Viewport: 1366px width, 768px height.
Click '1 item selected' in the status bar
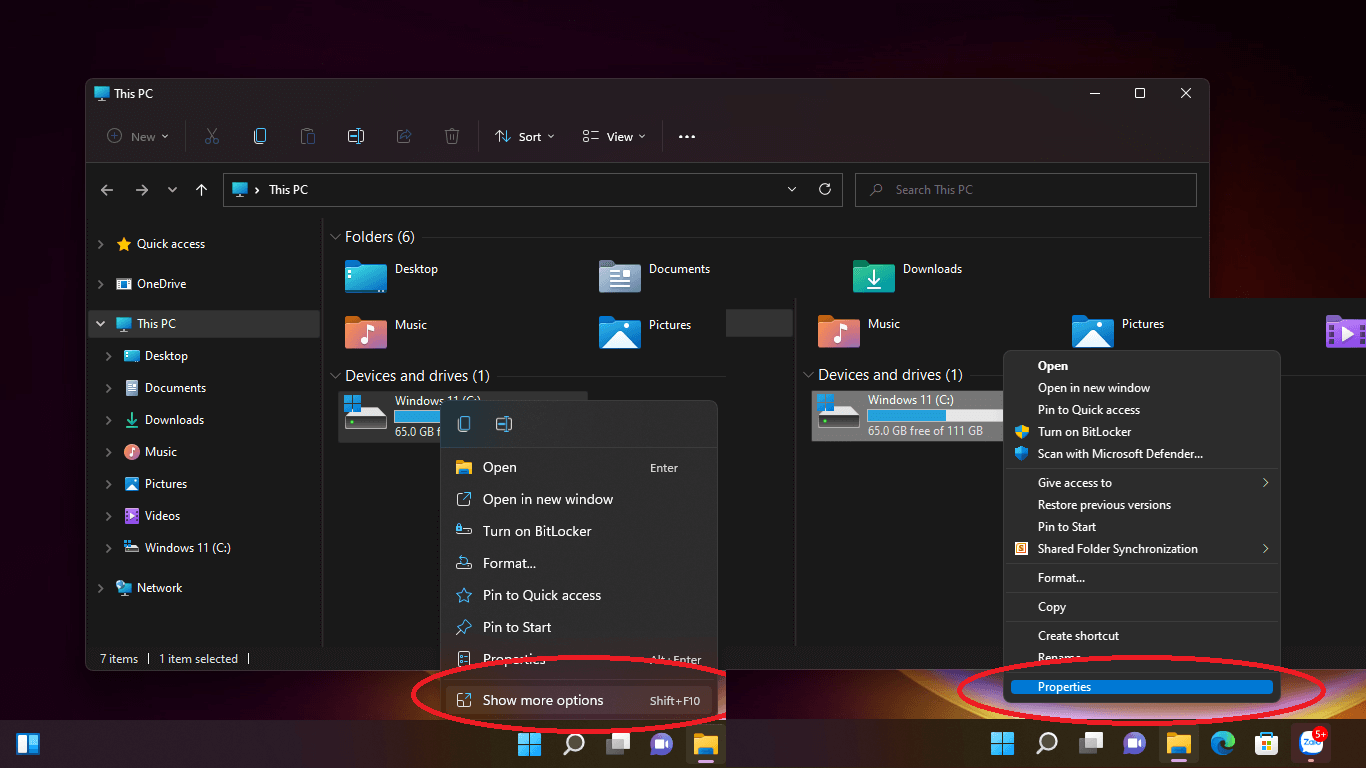pyautogui.click(x=198, y=659)
